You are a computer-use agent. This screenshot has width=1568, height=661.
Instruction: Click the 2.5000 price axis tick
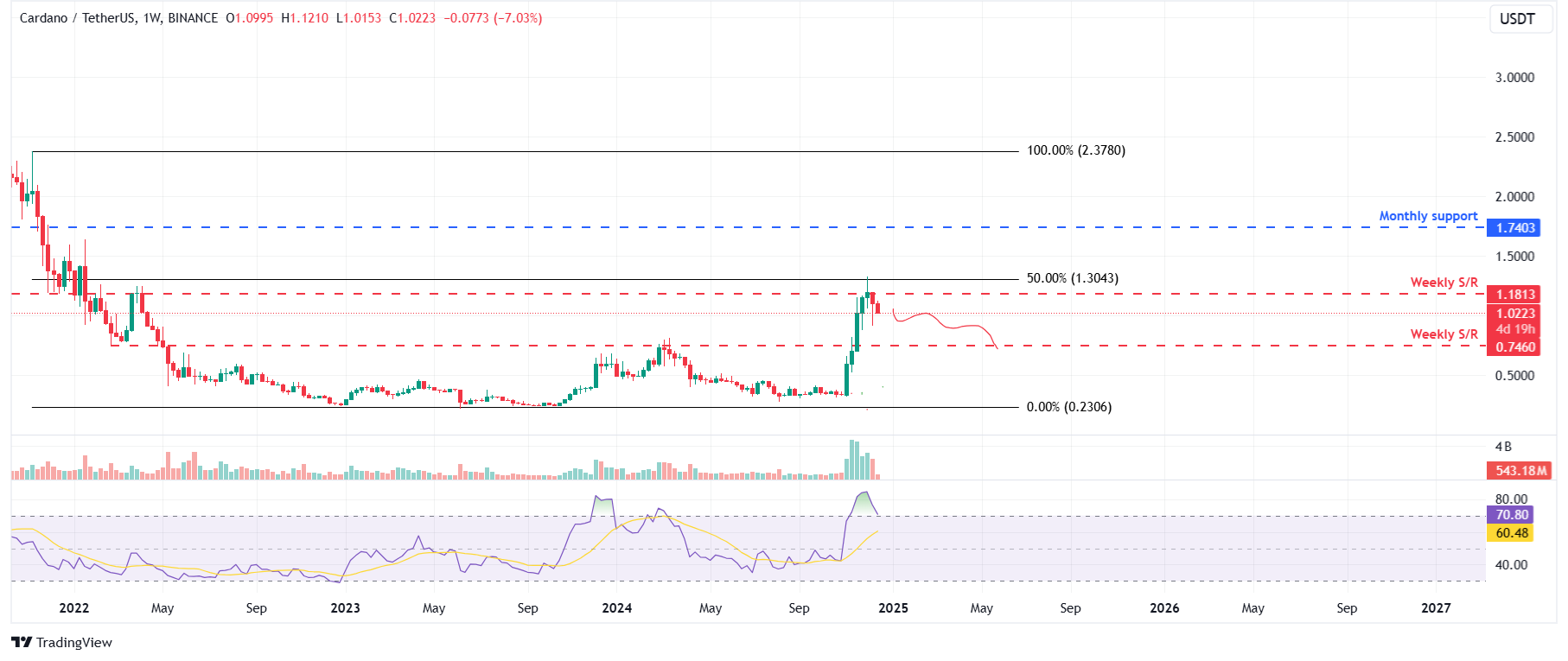coord(1514,137)
